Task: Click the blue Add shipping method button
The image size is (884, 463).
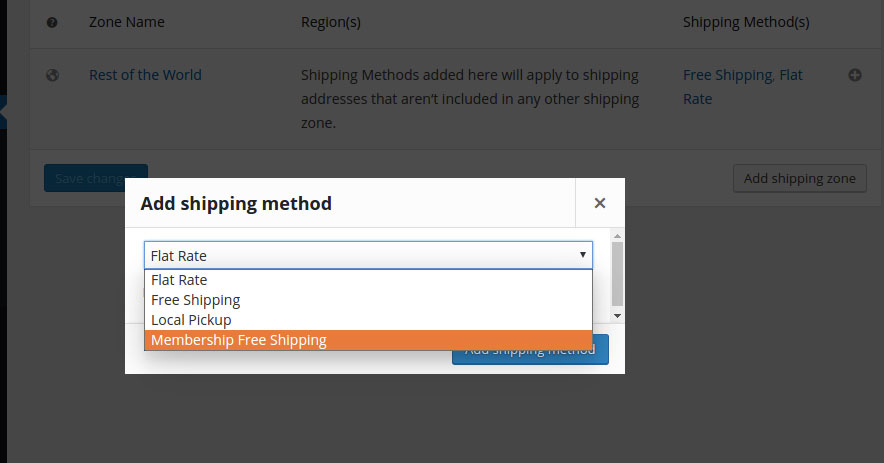Action: (530, 350)
